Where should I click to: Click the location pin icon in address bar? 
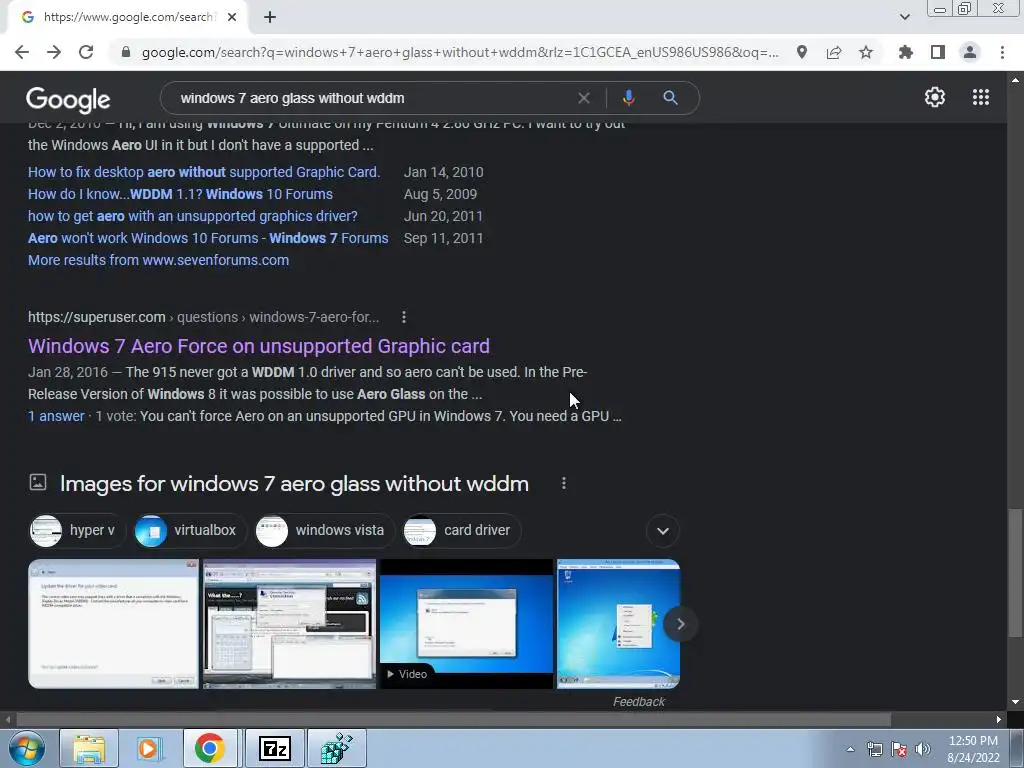801,52
